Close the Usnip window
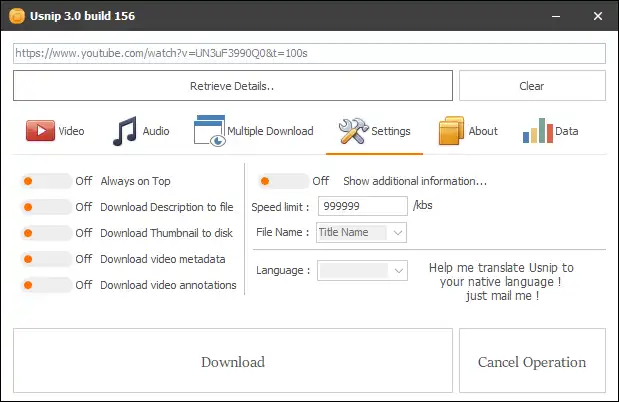 [598, 16]
